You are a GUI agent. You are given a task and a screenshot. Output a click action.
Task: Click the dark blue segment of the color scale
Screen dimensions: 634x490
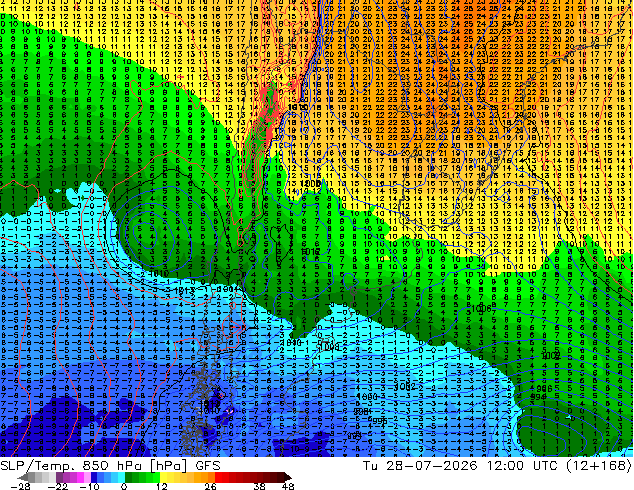pyautogui.click(x=94, y=477)
